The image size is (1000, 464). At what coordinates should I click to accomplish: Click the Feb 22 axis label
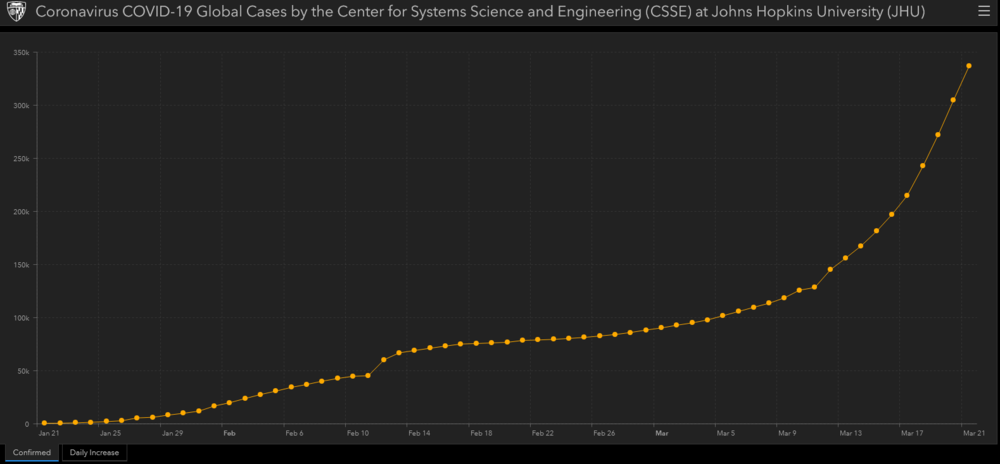click(542, 433)
